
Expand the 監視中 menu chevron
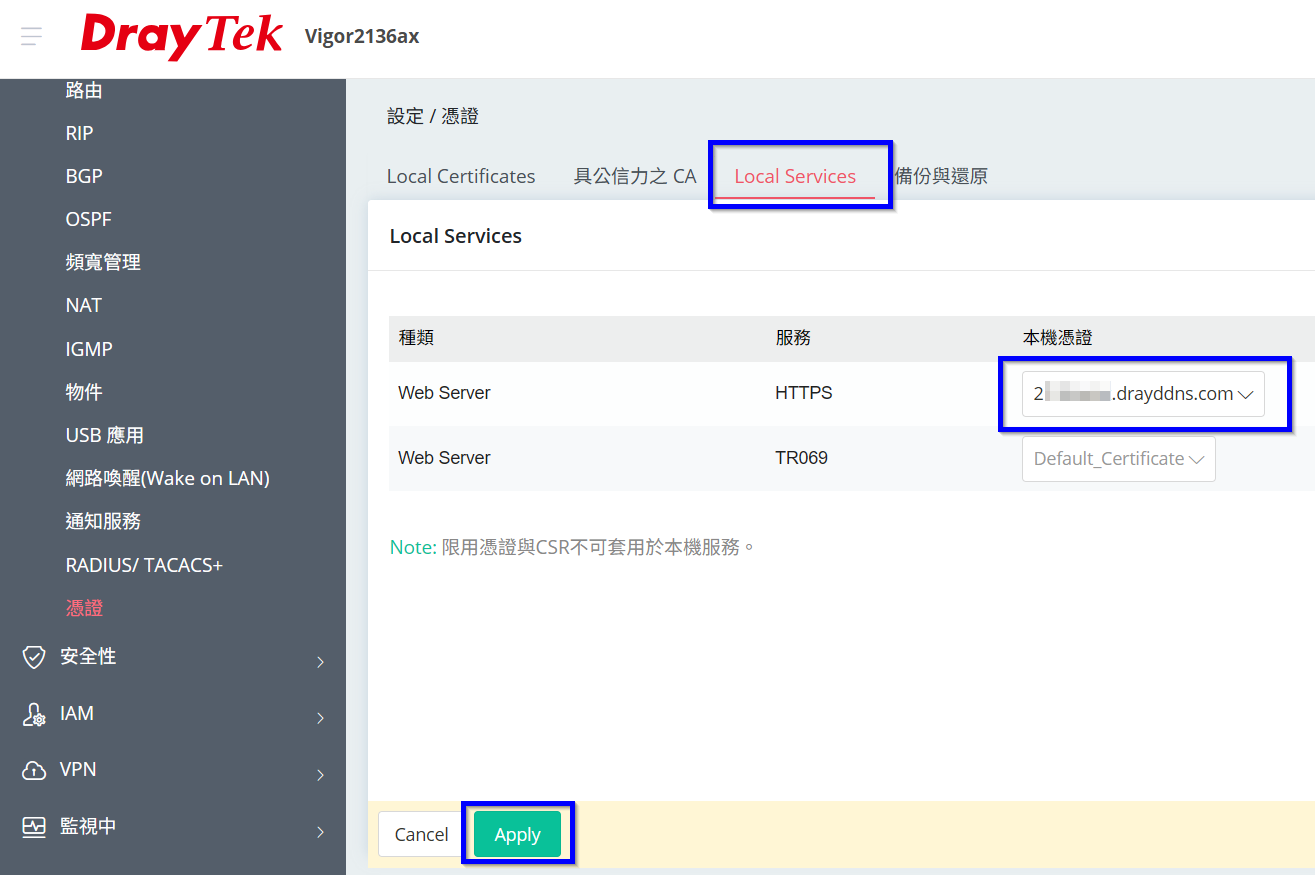320,832
